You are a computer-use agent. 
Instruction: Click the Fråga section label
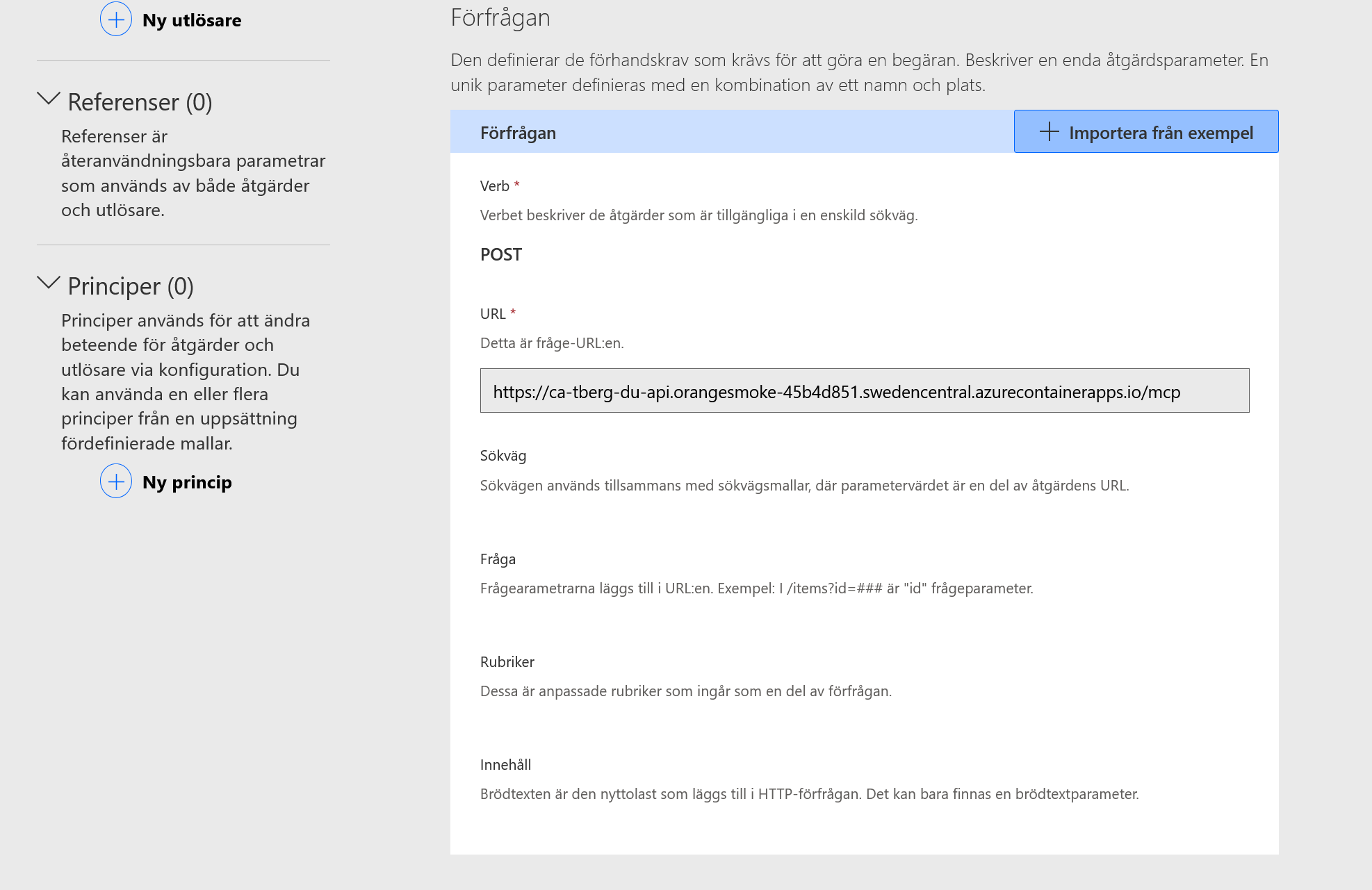[498, 559]
